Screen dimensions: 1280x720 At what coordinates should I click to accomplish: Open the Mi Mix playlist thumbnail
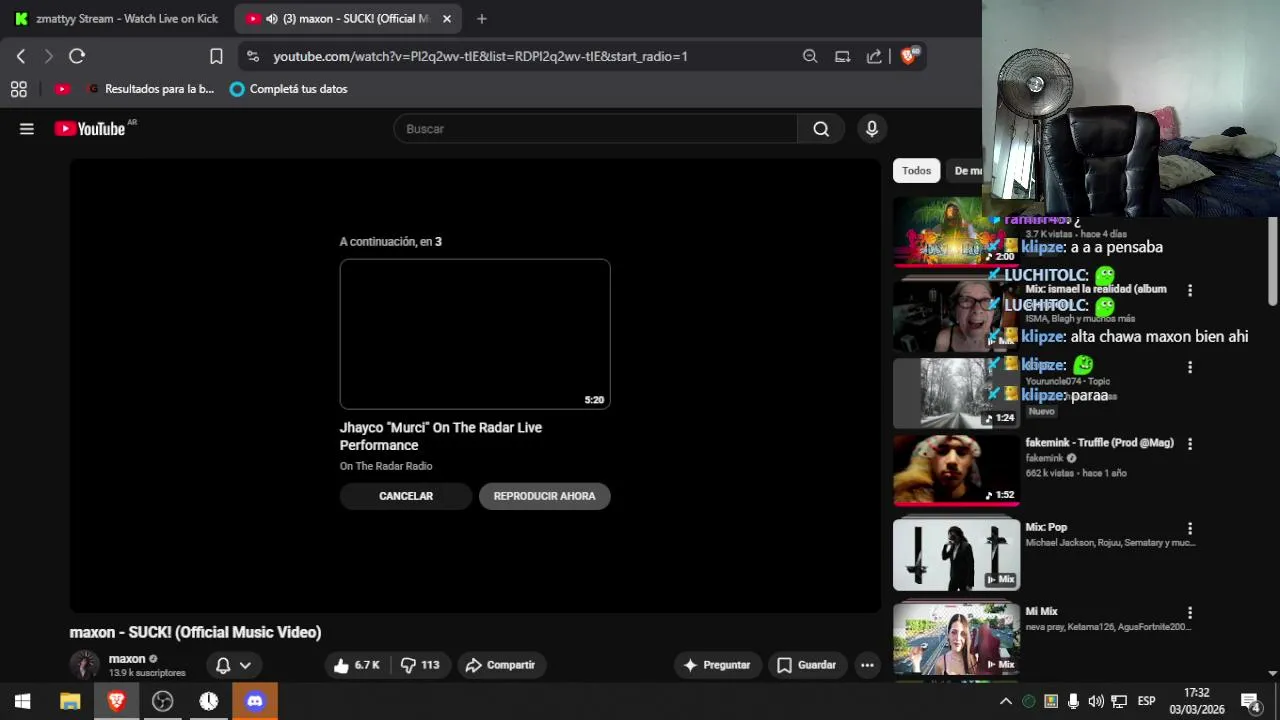pos(956,638)
